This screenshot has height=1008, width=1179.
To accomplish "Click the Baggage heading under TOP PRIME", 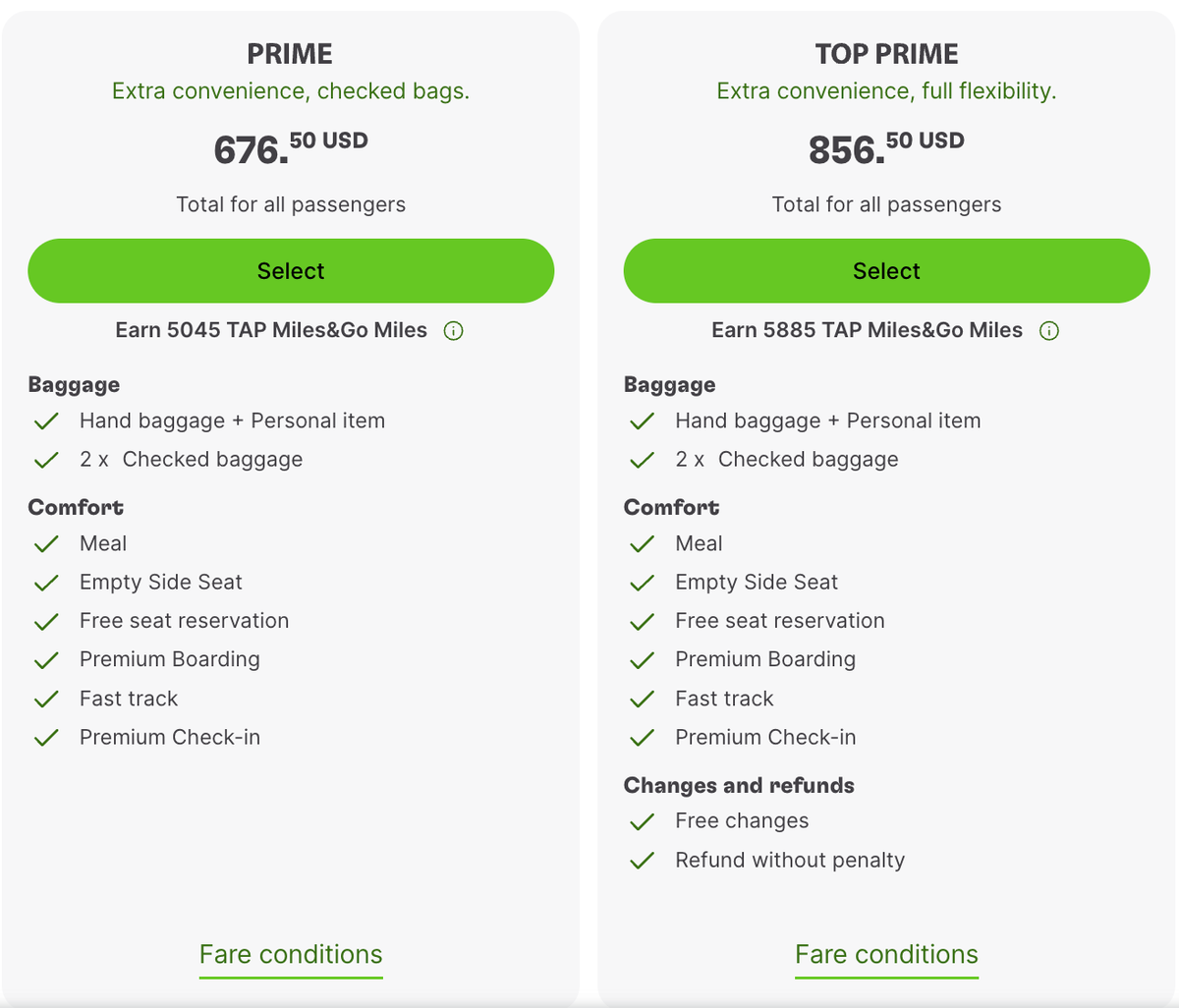I will [669, 384].
